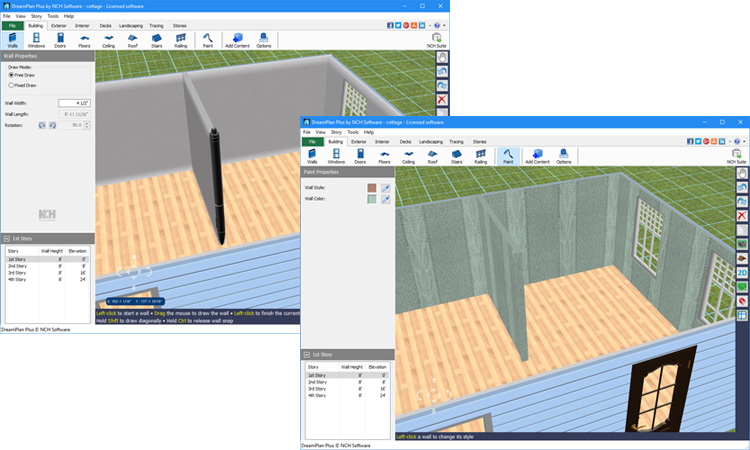Click Add Content in front window toolbar
This screenshot has width=750, height=450.
point(537,156)
